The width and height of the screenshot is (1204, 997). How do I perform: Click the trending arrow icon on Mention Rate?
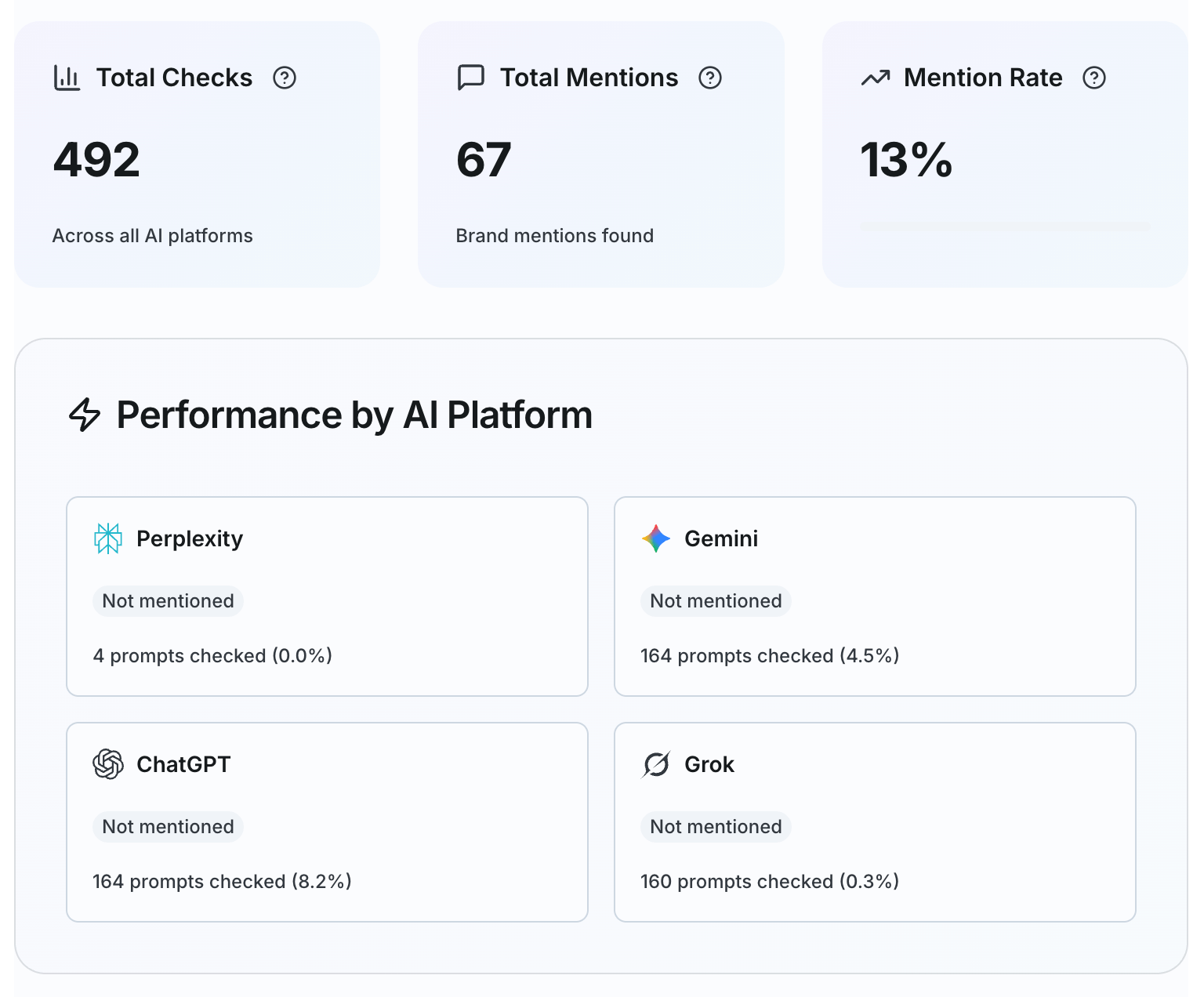click(x=875, y=77)
